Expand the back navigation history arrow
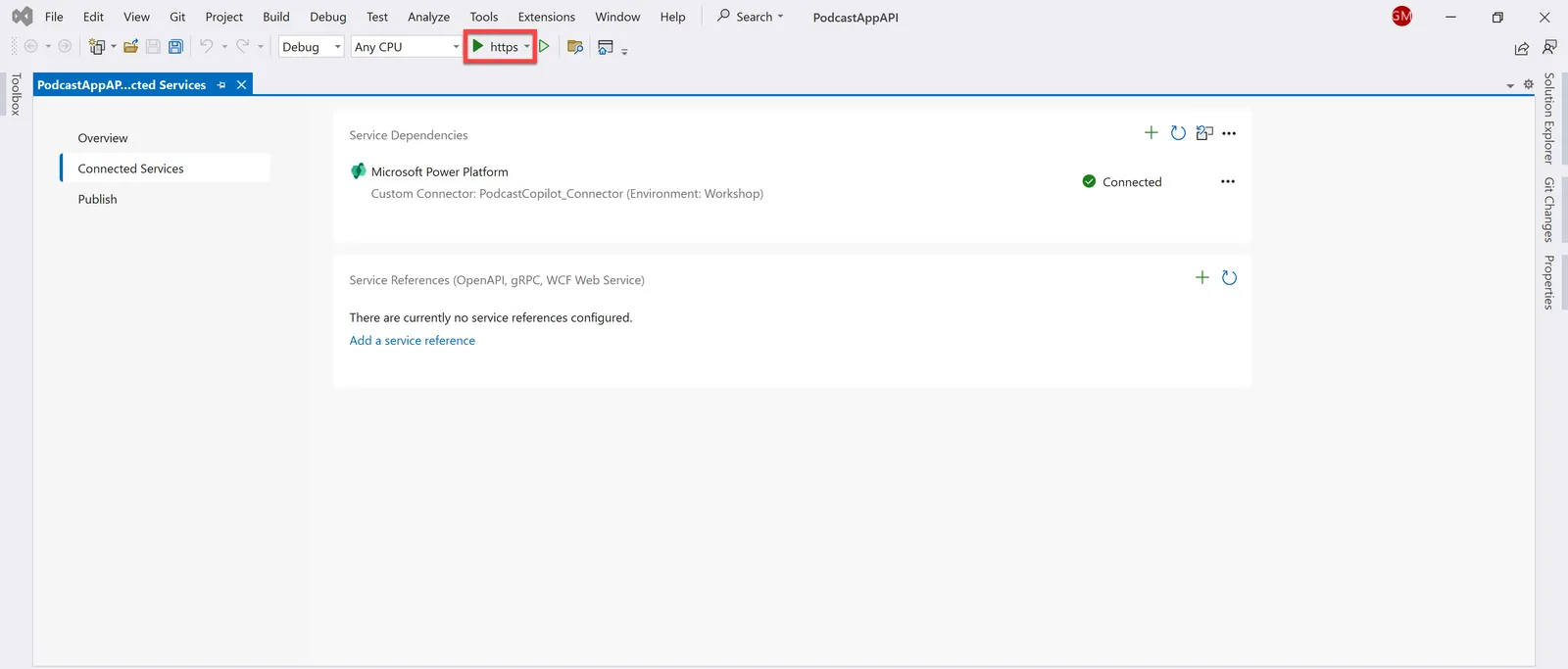The height and width of the screenshot is (669, 1568). click(48, 46)
